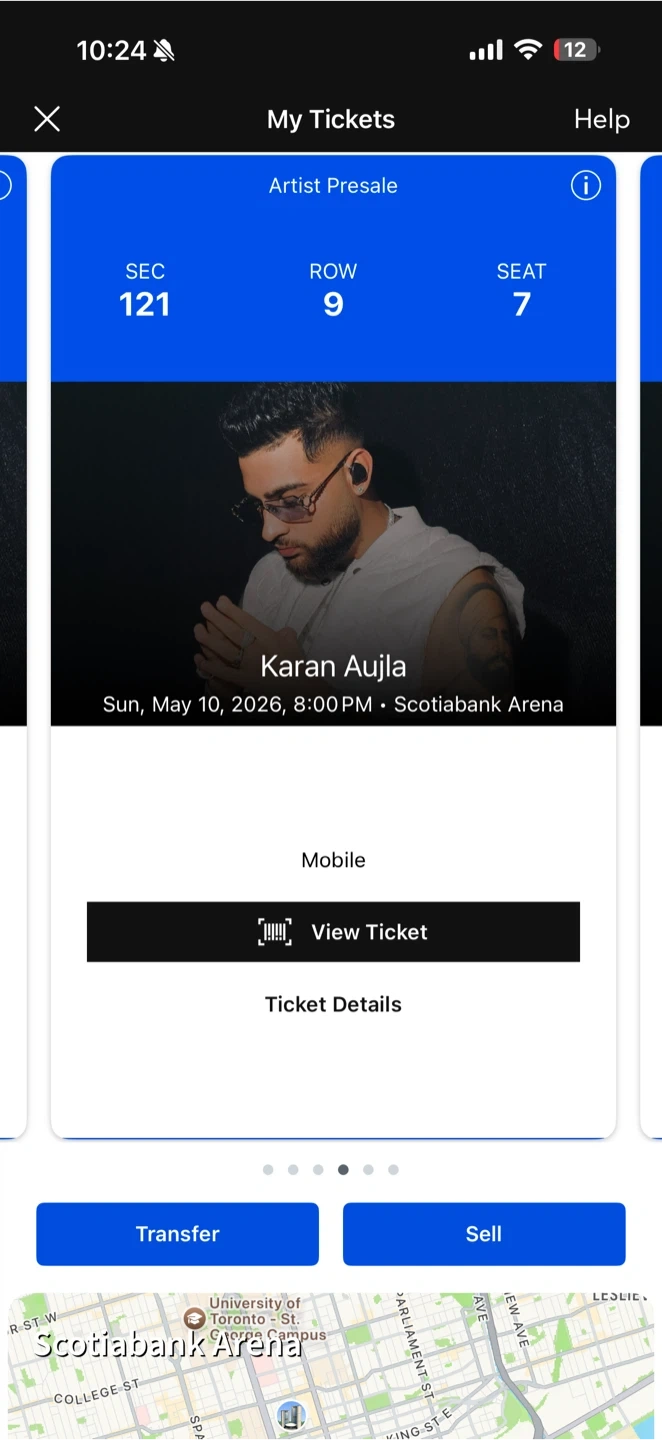Tap the previous ticket card peeking at left

[x=12, y=640]
